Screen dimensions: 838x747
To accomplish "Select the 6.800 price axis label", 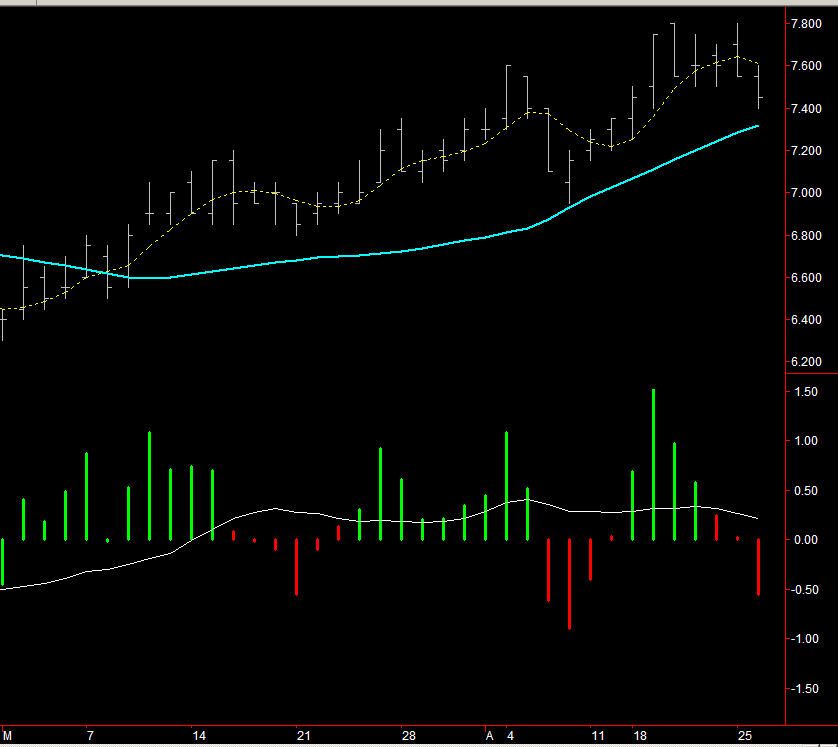I will point(806,236).
